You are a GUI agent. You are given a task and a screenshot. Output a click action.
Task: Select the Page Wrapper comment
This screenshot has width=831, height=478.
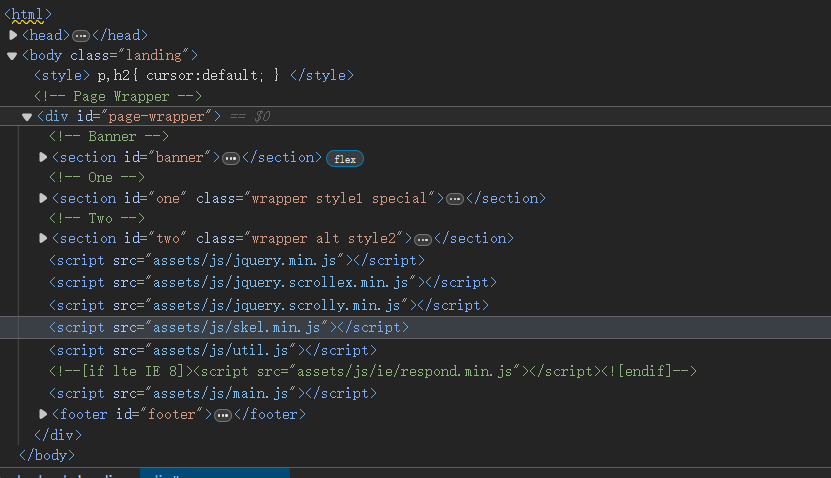(118, 96)
